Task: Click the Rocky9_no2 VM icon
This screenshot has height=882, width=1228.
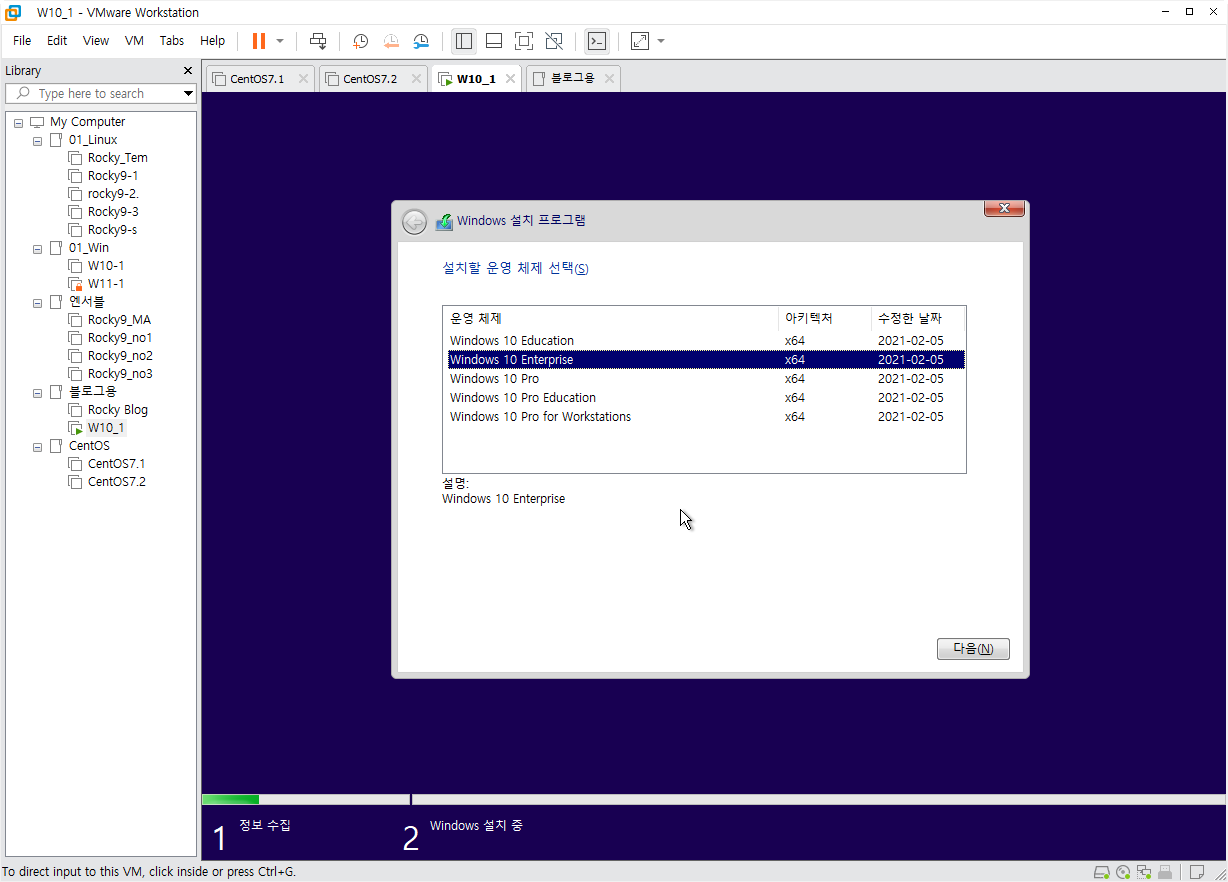Action: [x=75, y=356]
